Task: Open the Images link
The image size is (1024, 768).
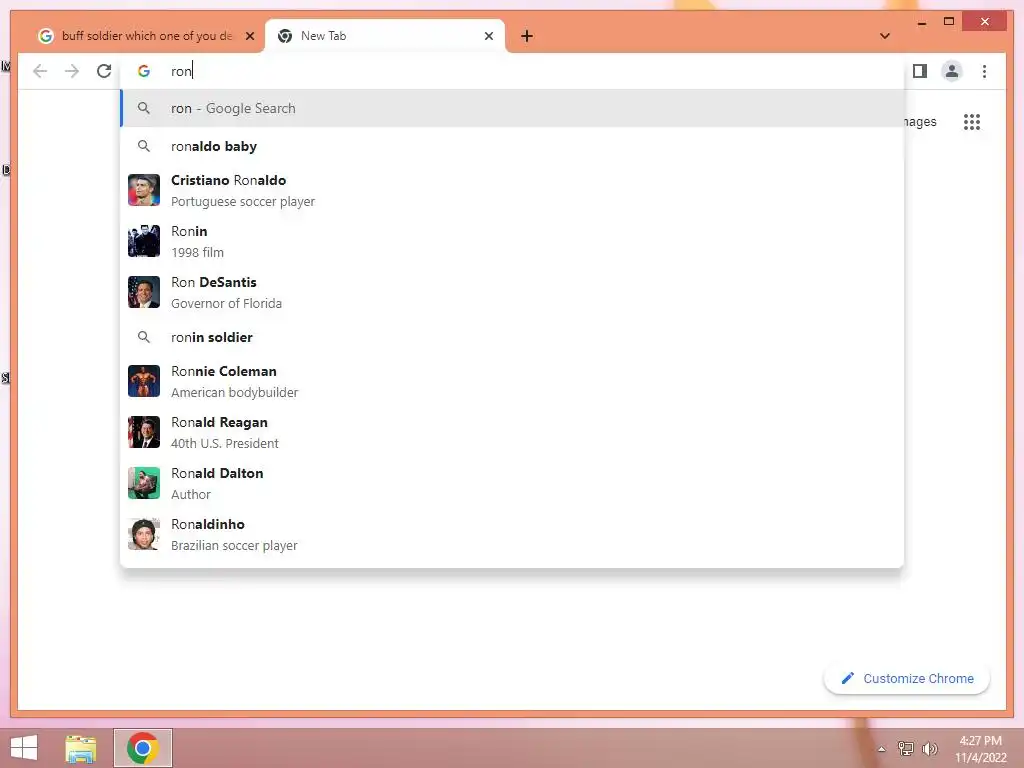Action: click(x=920, y=122)
